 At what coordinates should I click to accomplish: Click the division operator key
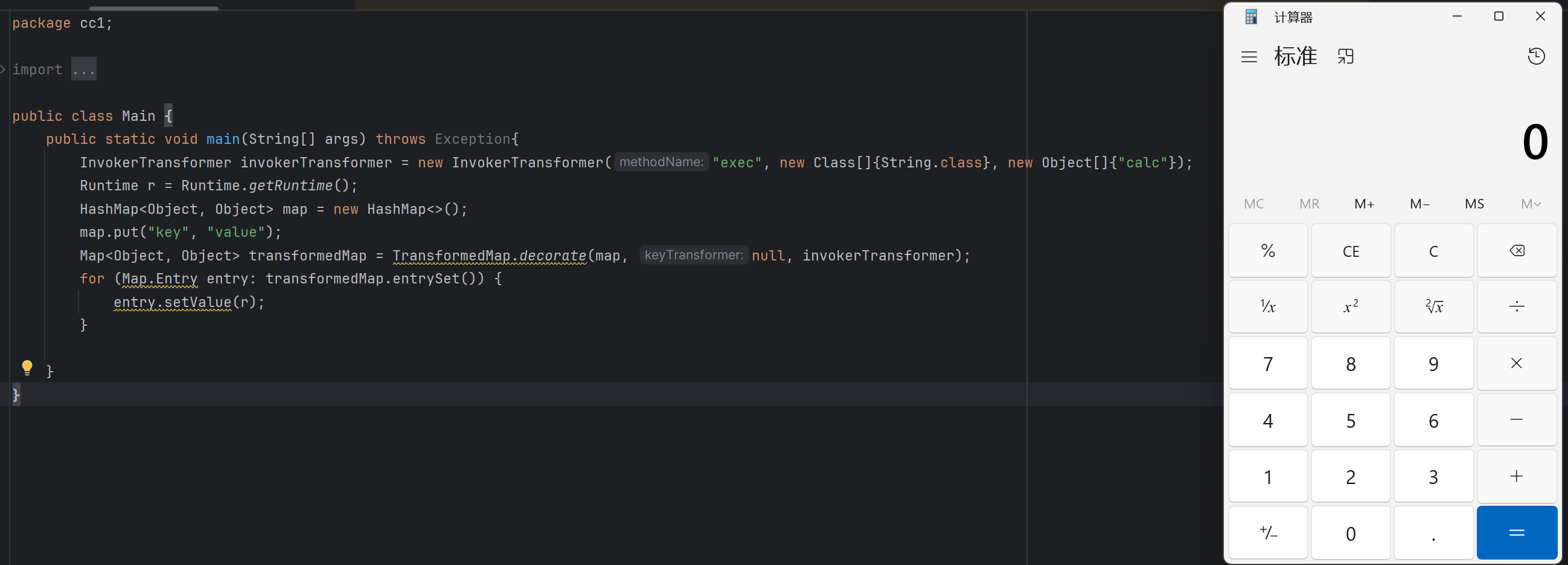(x=1517, y=306)
